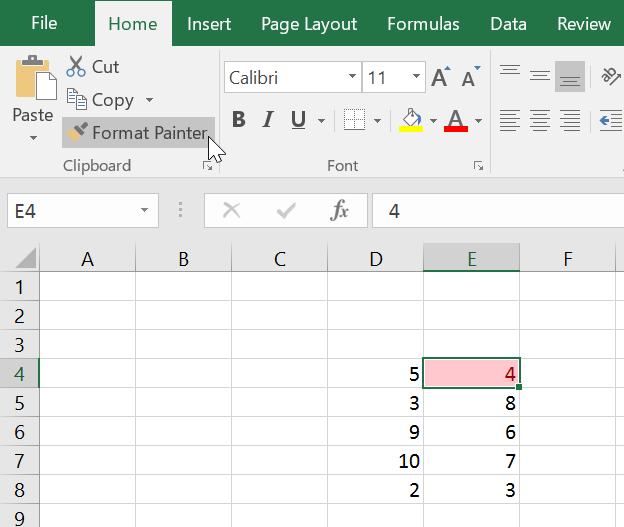Center cell text horizontally
624x527 pixels.
(540, 120)
